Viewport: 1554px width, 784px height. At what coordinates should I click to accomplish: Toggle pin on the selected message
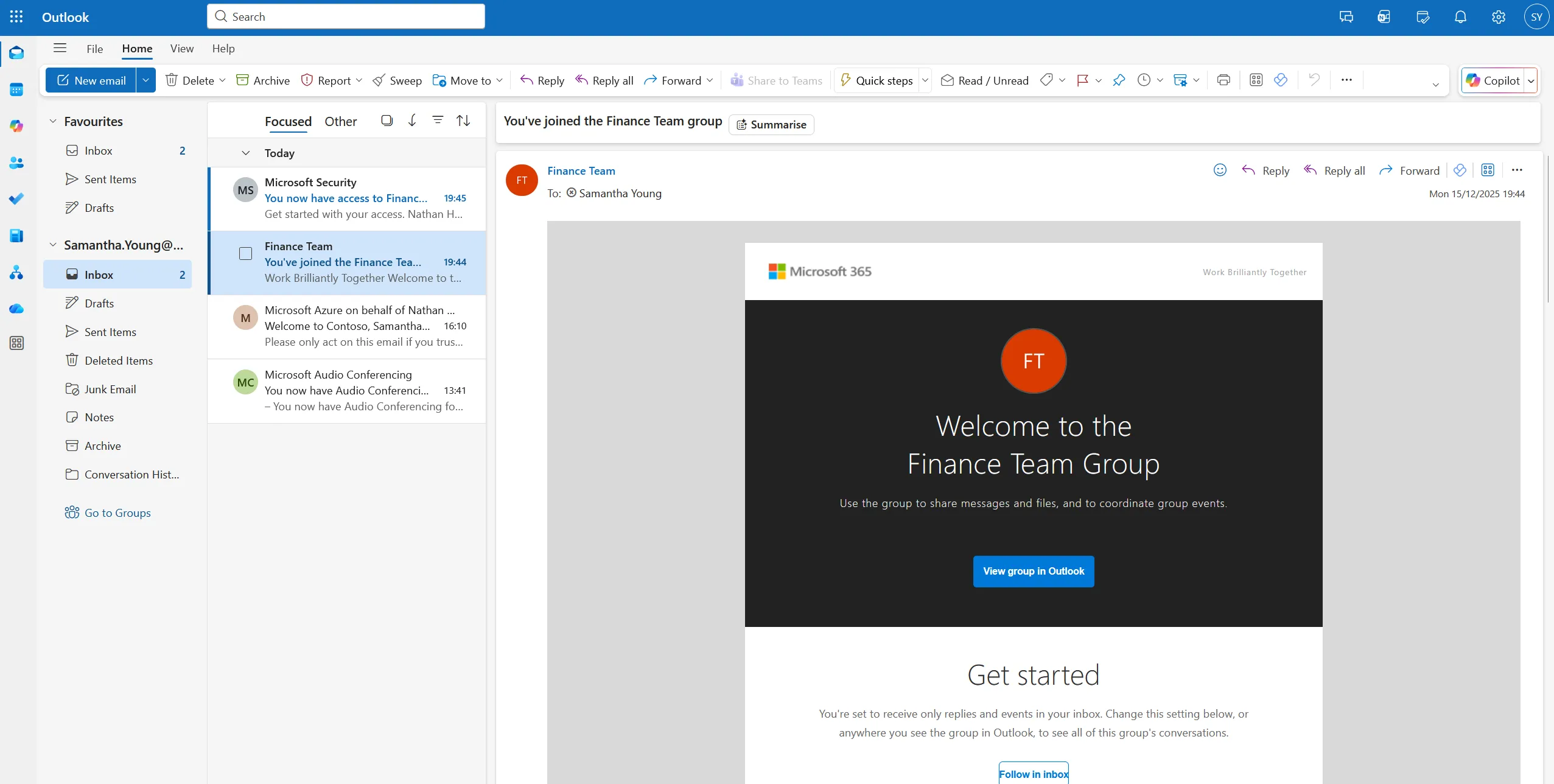pyautogui.click(x=1119, y=80)
